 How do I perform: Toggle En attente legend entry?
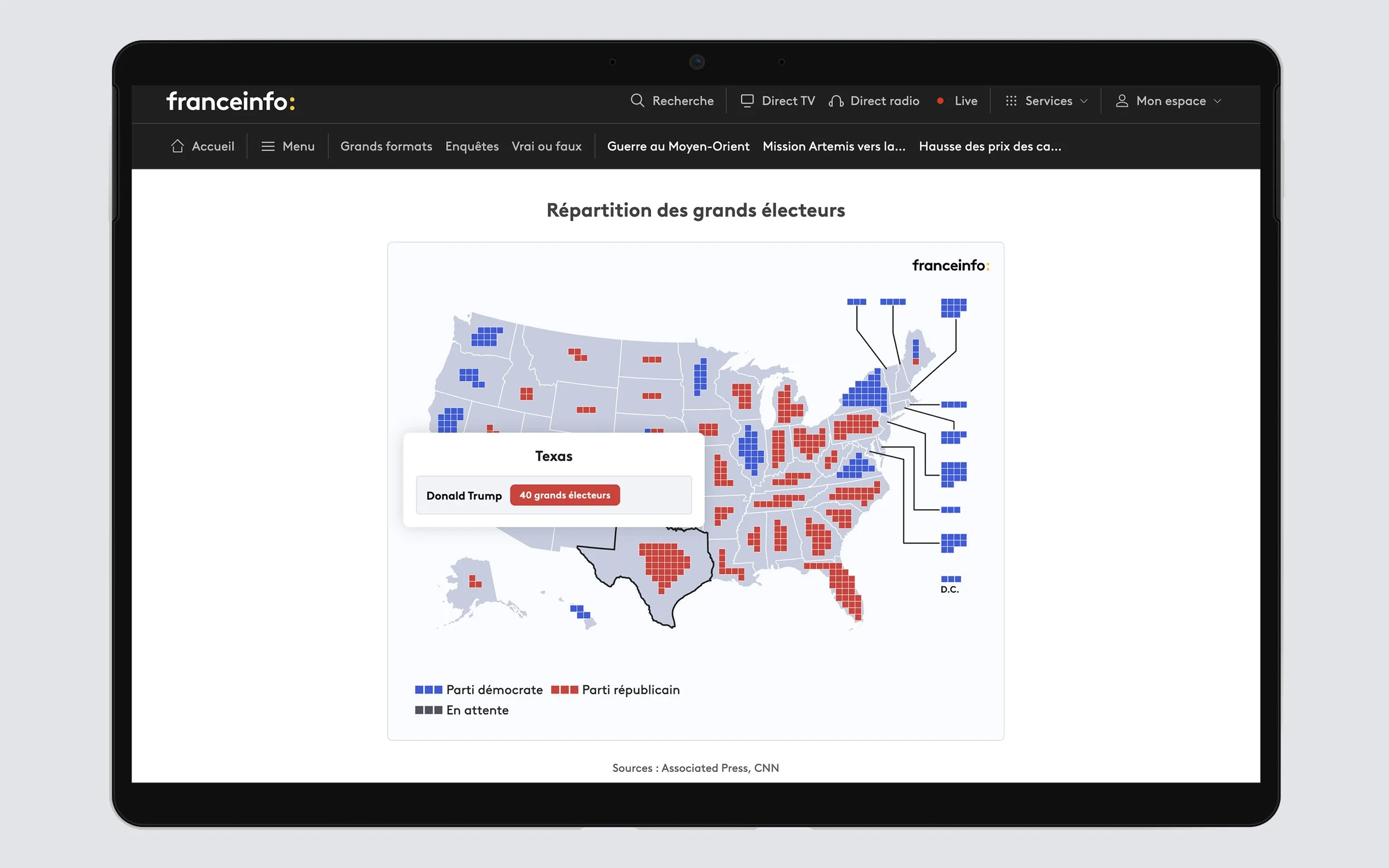click(462, 710)
